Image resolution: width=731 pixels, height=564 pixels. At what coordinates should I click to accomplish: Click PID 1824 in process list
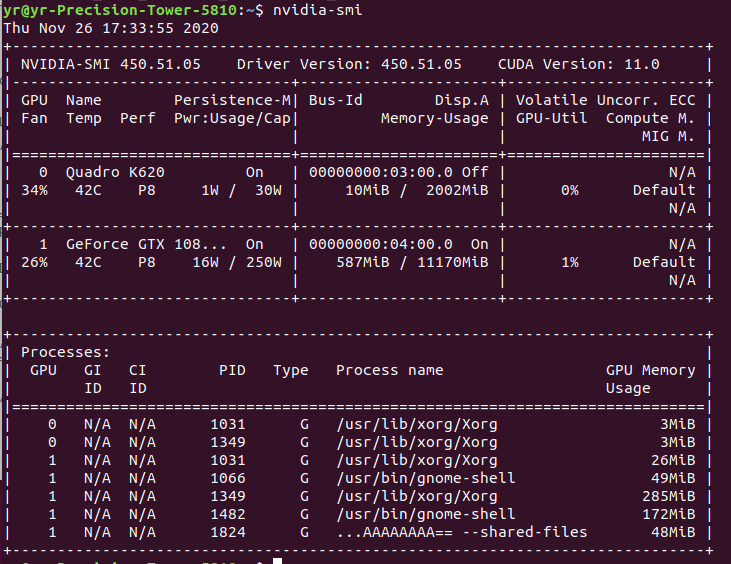tap(228, 532)
